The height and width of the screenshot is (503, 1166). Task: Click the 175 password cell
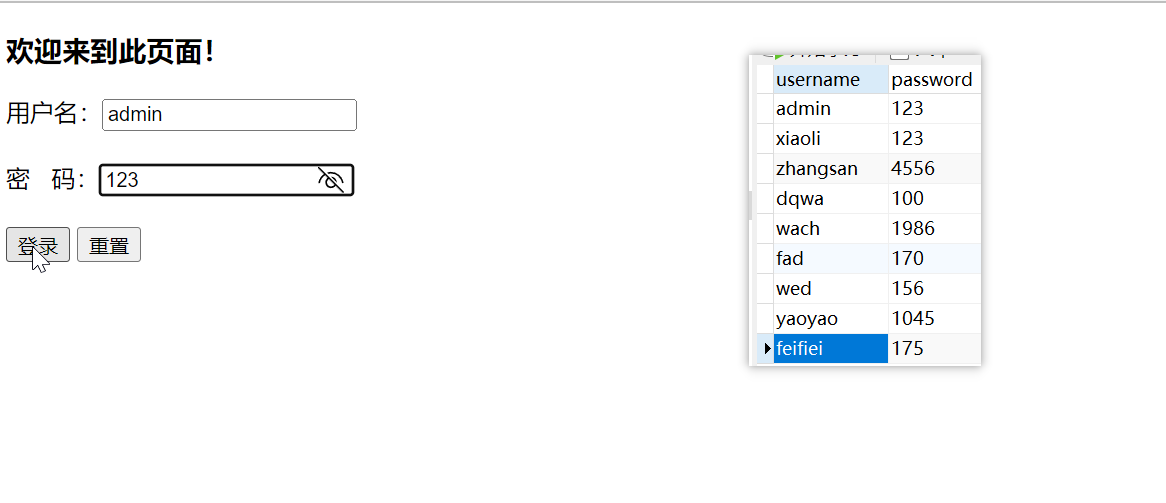pyautogui.click(x=933, y=349)
